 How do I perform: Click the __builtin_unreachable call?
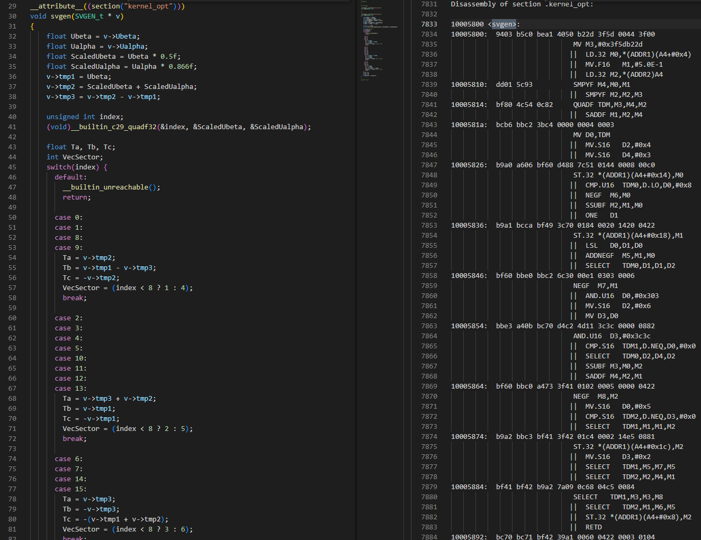(109, 187)
